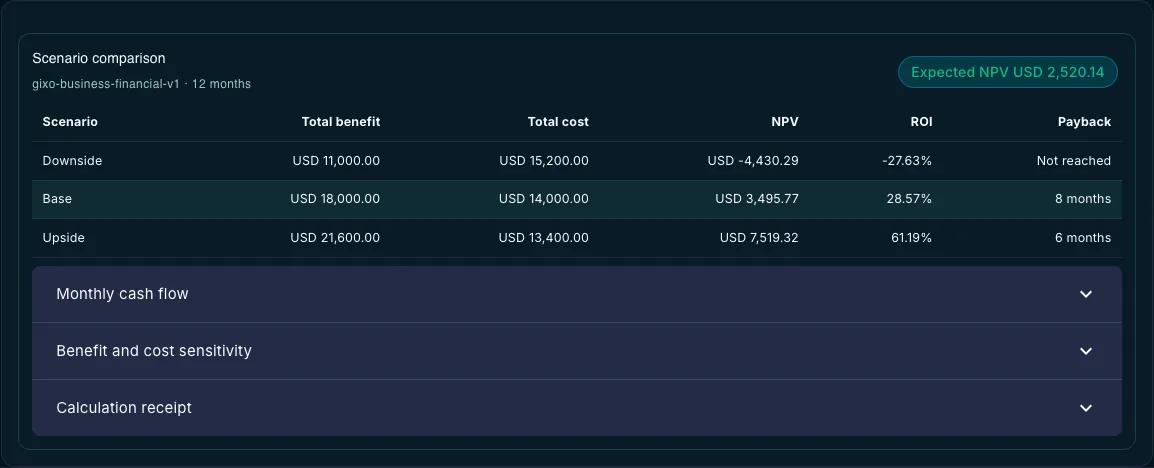1154x468 pixels.
Task: Click chevron icon on Monthly cash flow row
Action: [1086, 294]
